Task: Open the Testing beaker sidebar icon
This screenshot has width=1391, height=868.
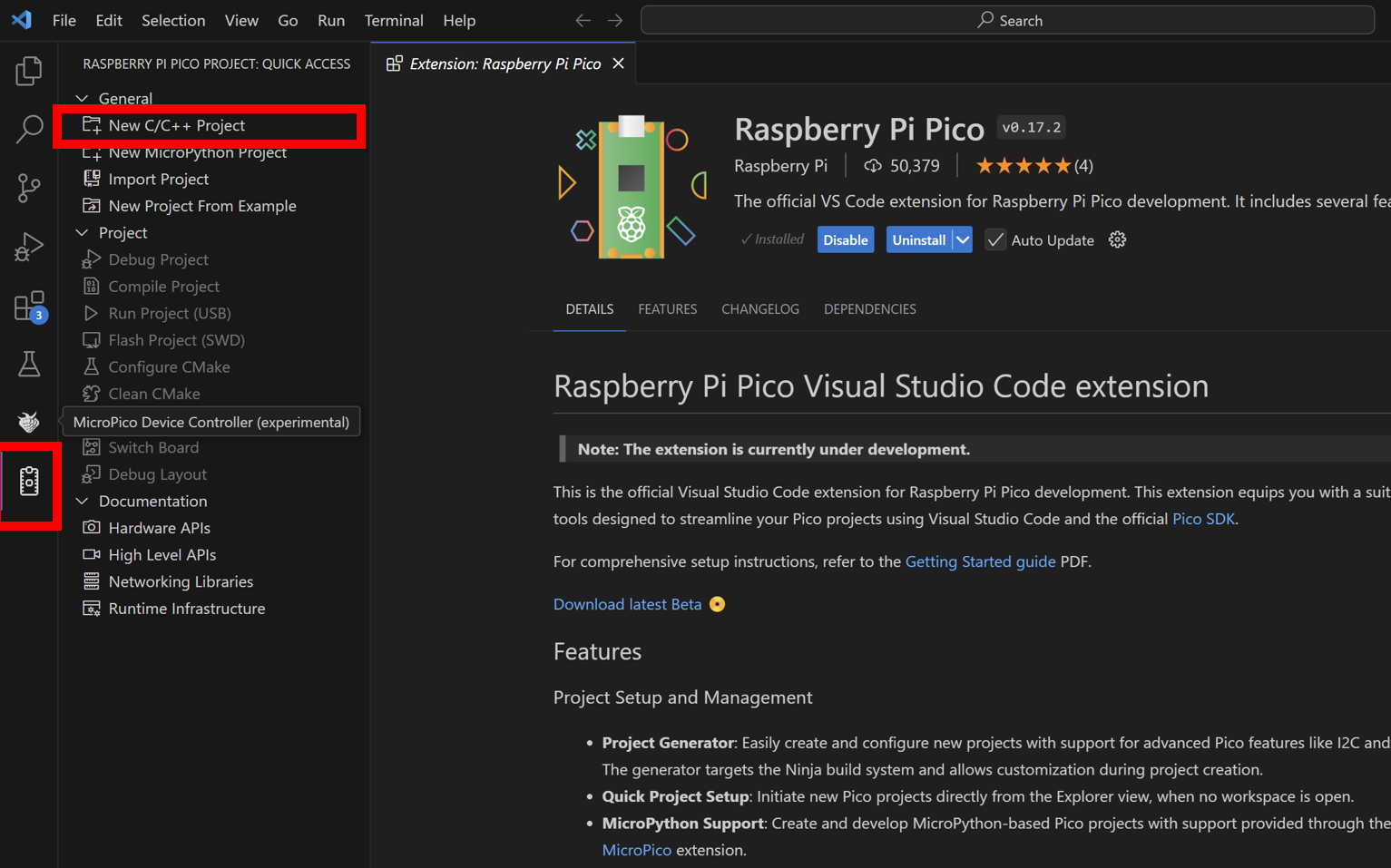Action: [28, 364]
